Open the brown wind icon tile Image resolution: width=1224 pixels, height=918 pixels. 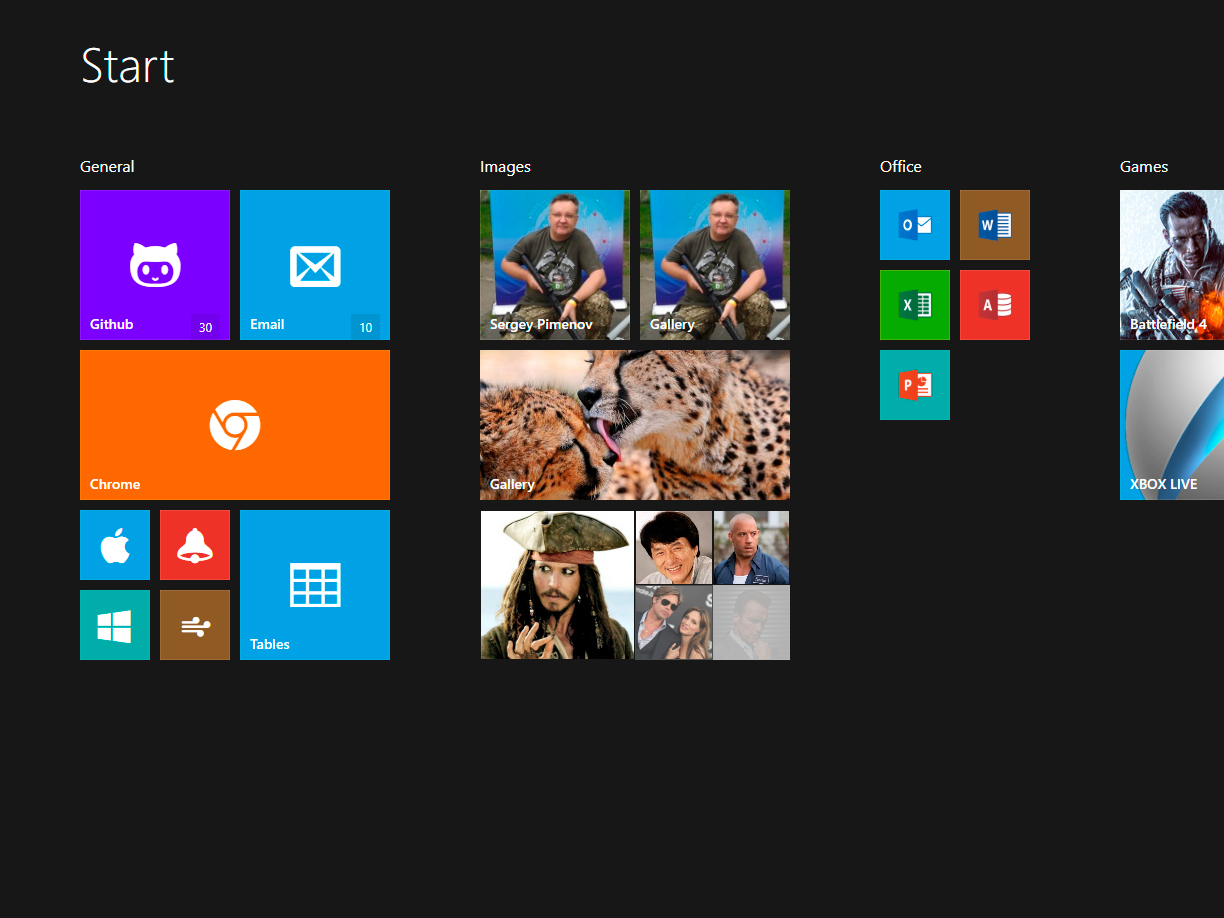pos(195,625)
